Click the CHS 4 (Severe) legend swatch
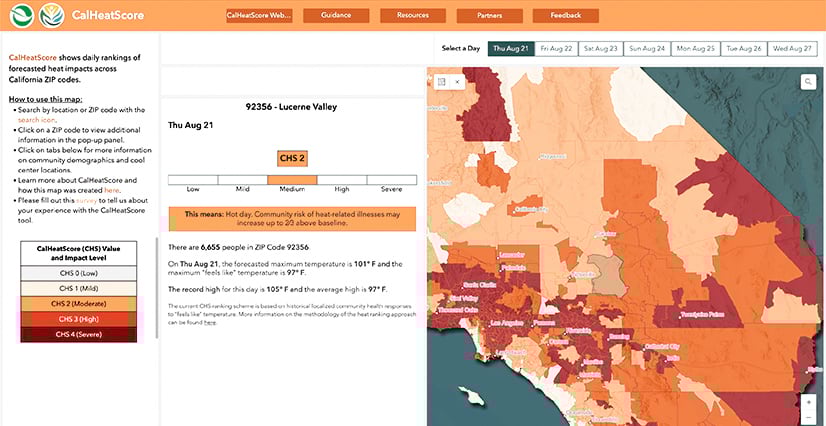This screenshot has width=826, height=426. [x=78, y=334]
